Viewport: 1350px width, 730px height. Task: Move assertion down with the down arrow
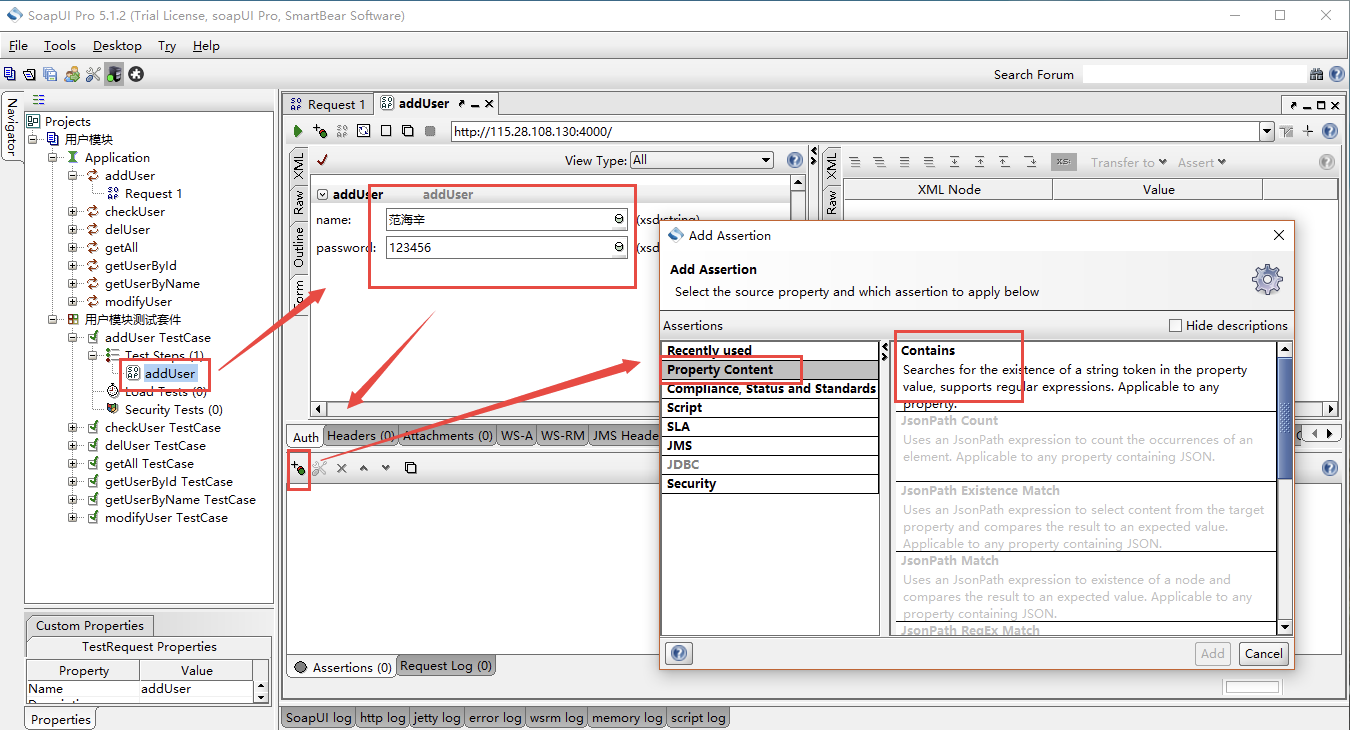(386, 468)
